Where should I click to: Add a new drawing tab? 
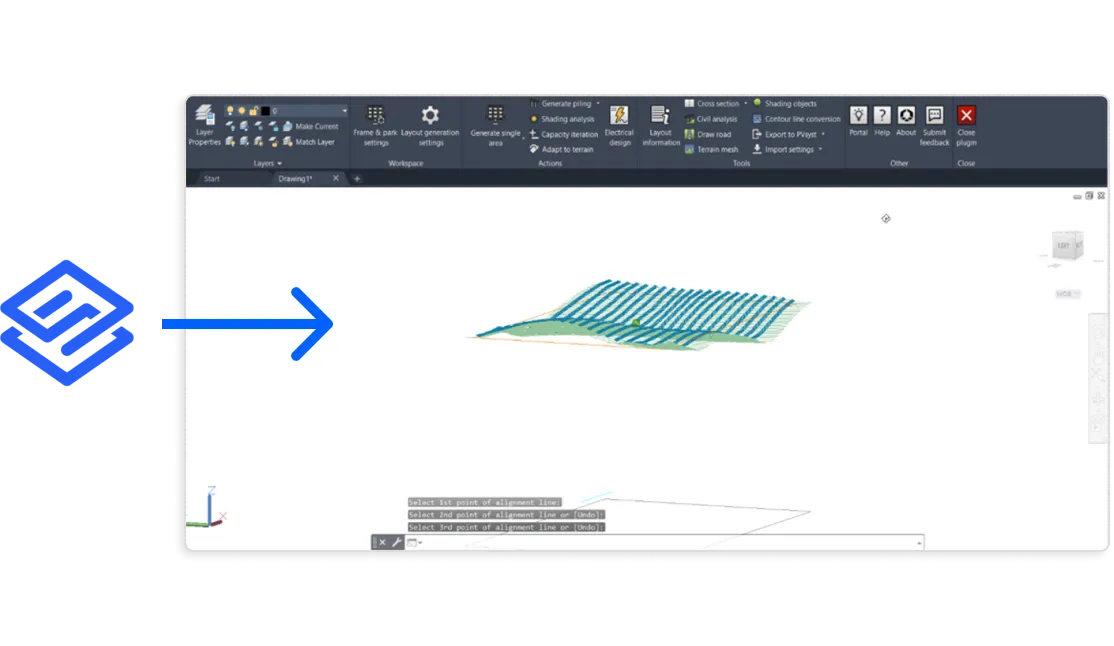(357, 179)
